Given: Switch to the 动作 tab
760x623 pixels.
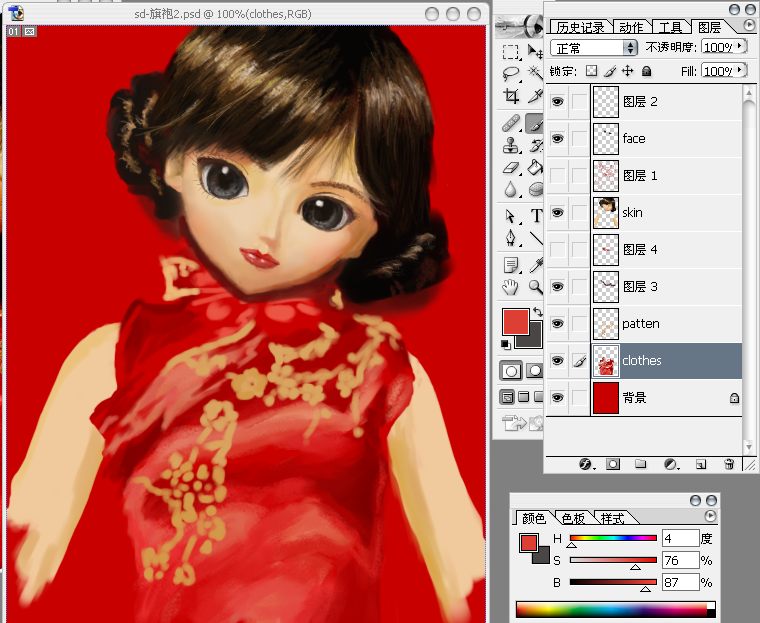Looking at the screenshot, I should pos(631,28).
